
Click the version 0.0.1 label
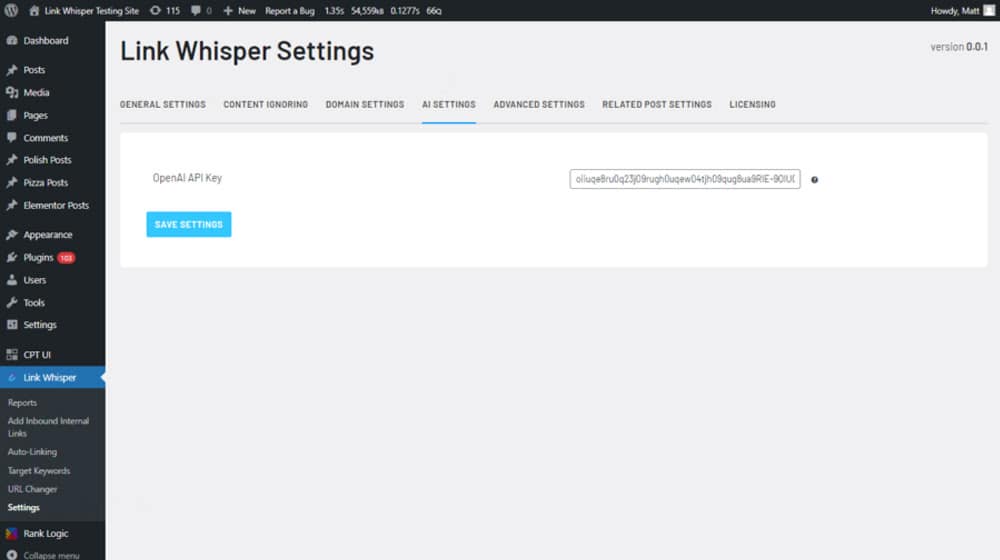tap(959, 47)
